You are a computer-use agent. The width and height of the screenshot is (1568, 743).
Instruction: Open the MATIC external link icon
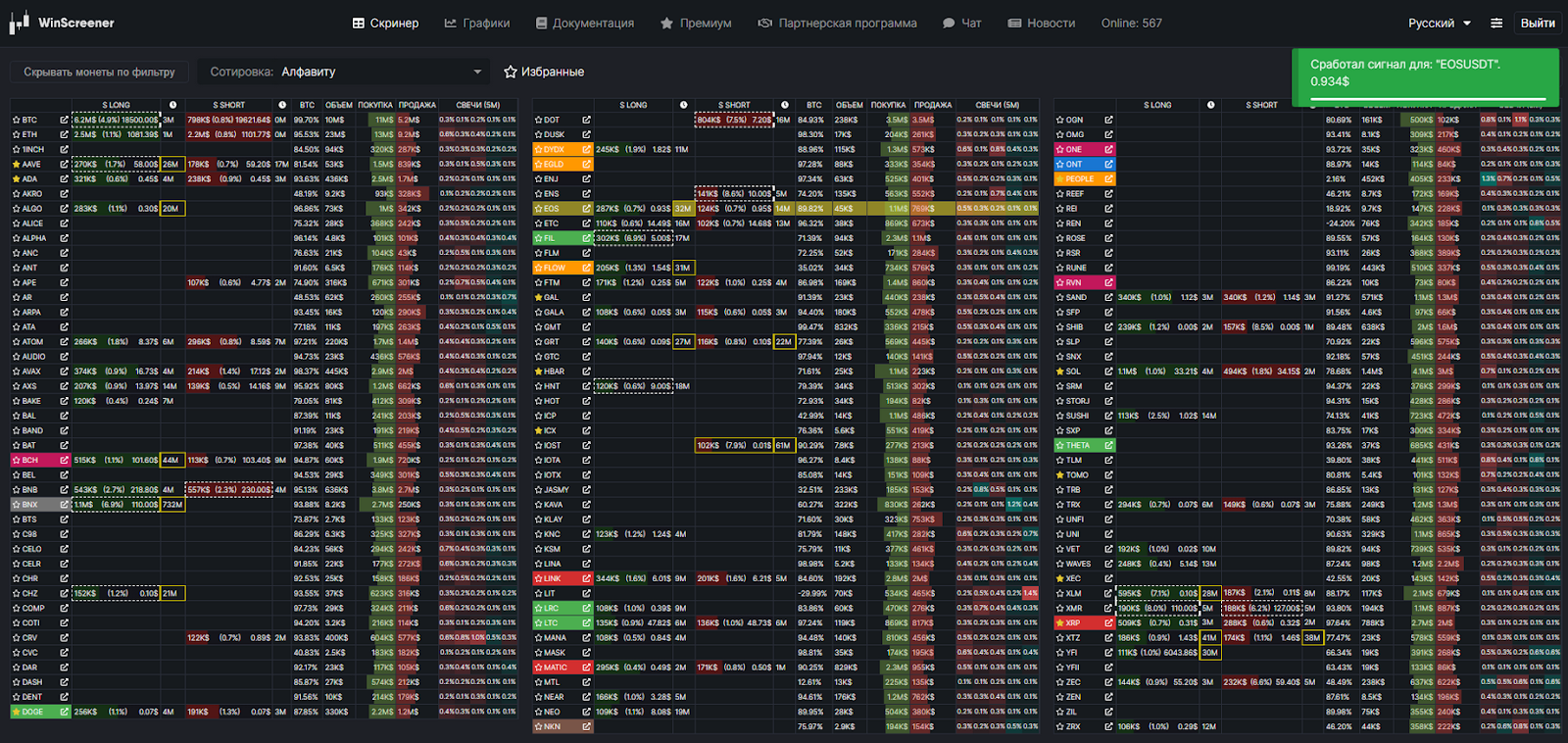click(x=586, y=668)
